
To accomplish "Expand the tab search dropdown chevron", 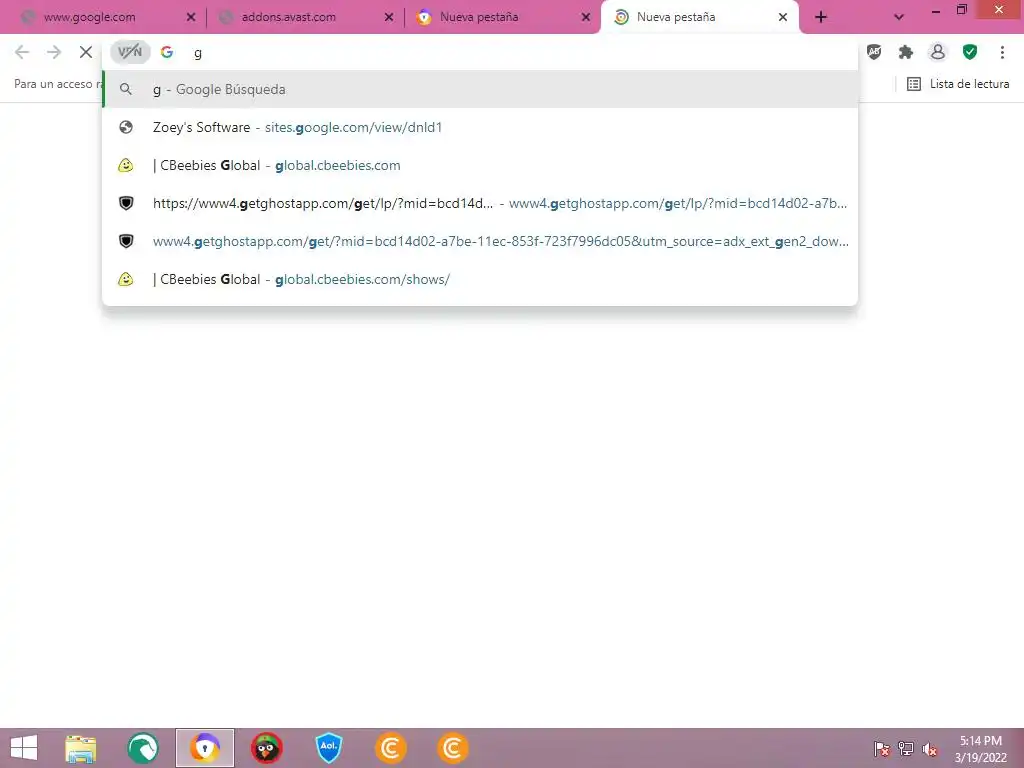I will [x=899, y=18].
